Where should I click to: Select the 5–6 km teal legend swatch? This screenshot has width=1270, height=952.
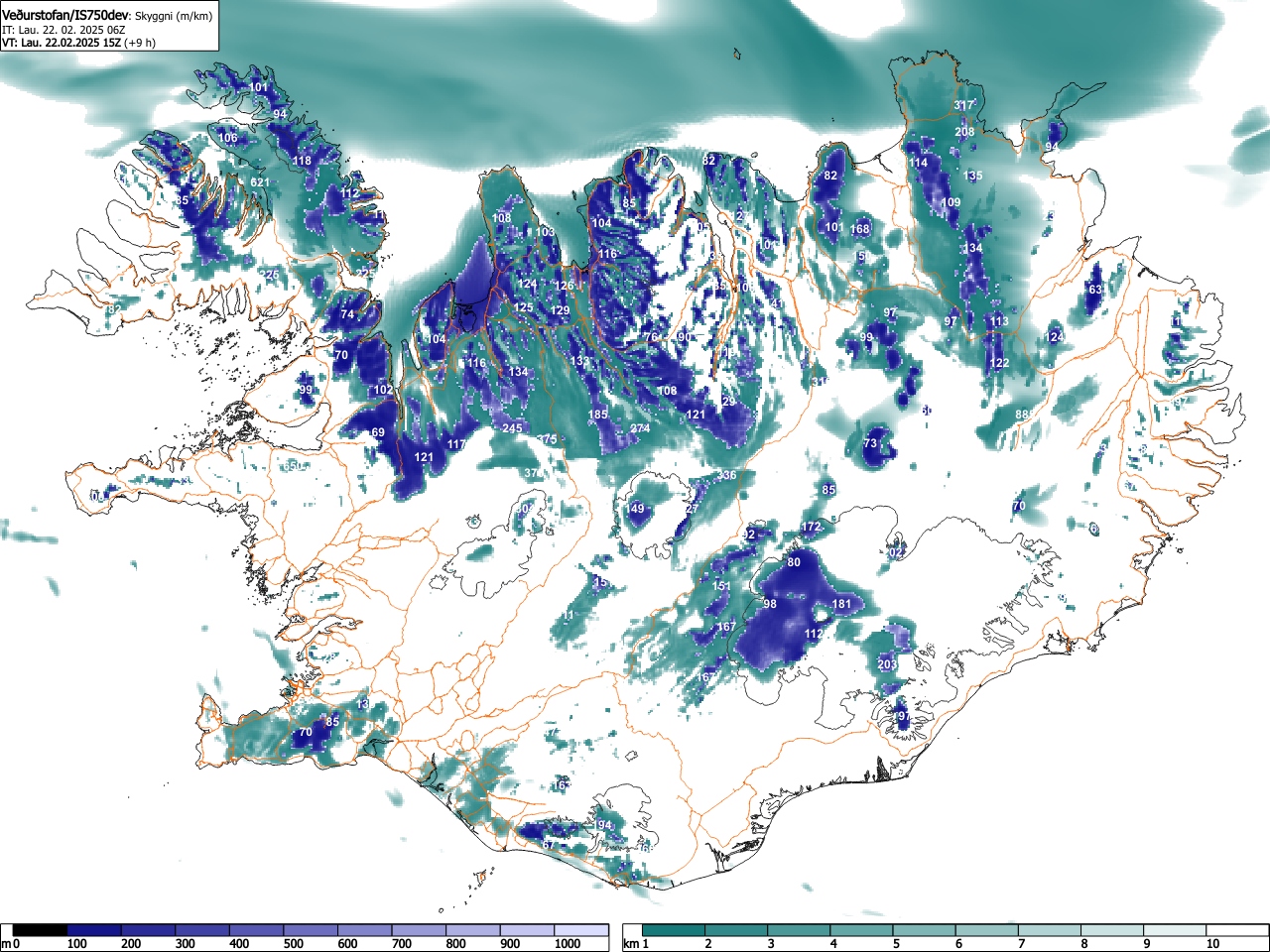(924, 930)
